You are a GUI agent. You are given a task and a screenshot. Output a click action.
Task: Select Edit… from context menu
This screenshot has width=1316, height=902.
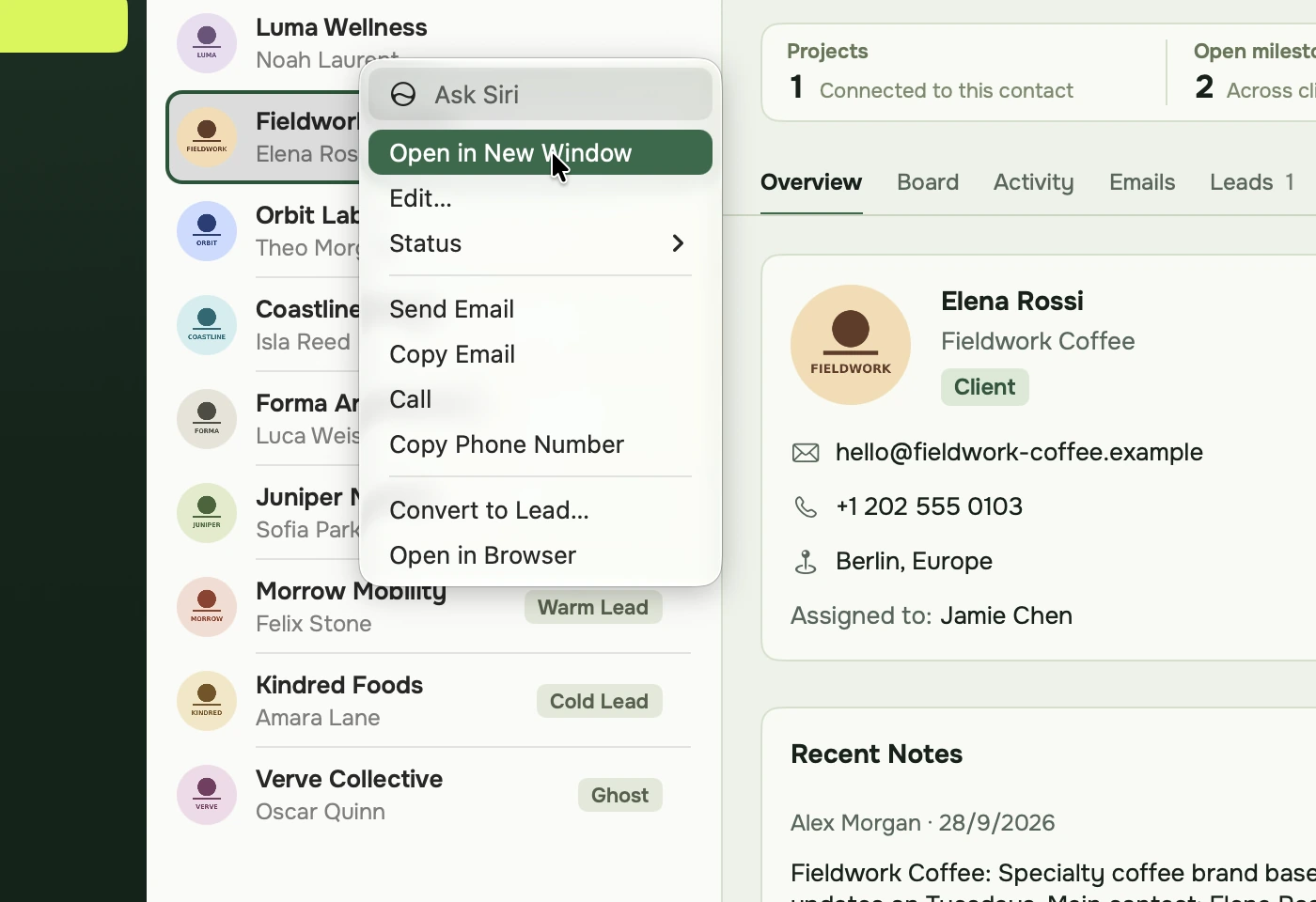pos(540,198)
